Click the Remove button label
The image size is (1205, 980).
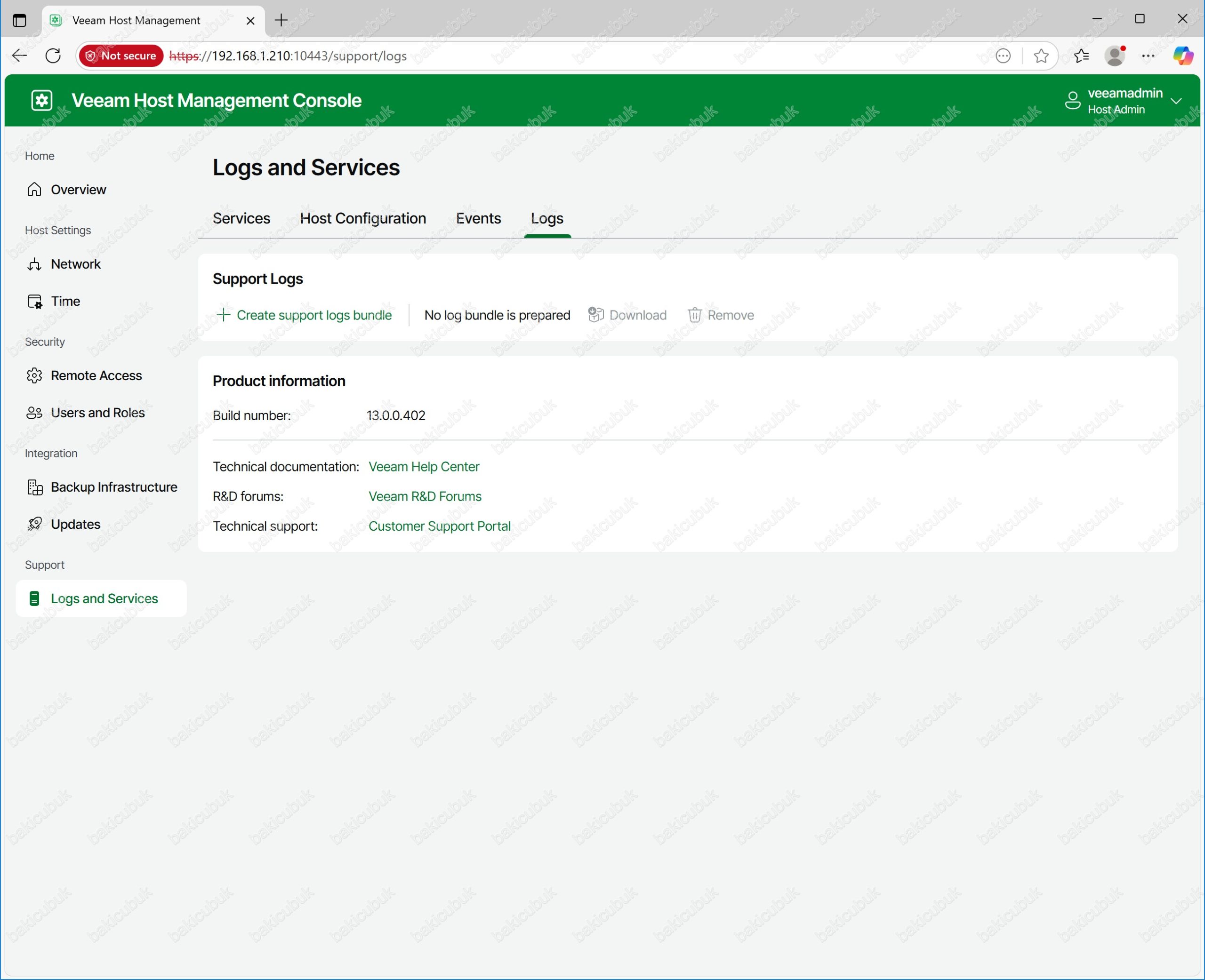(x=731, y=315)
